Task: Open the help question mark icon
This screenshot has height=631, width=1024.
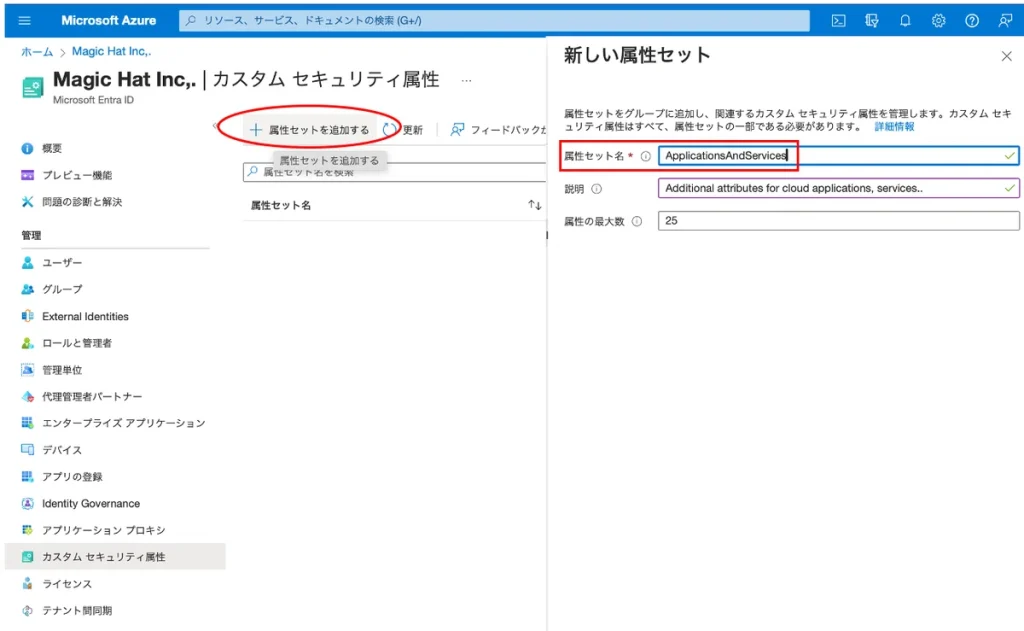Action: 971,20
